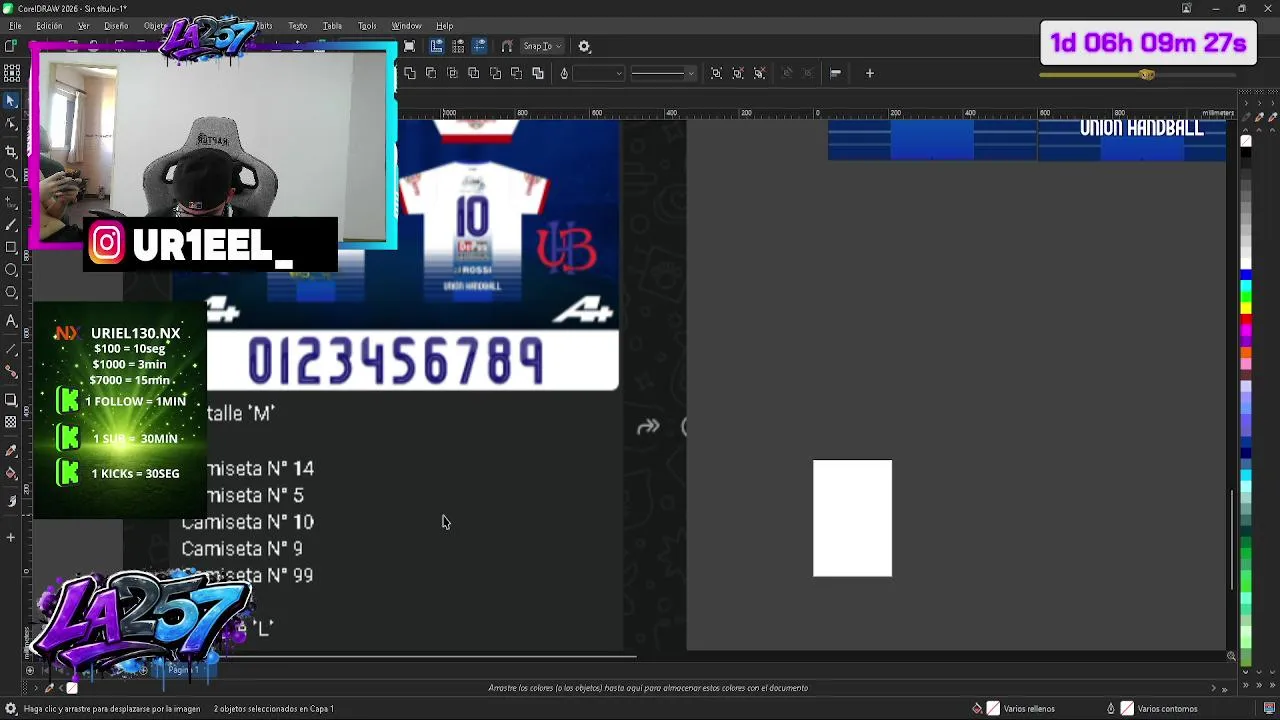Image resolution: width=1280 pixels, height=720 pixels.
Task: Click the Create Boundary icon
Action: coord(538,73)
